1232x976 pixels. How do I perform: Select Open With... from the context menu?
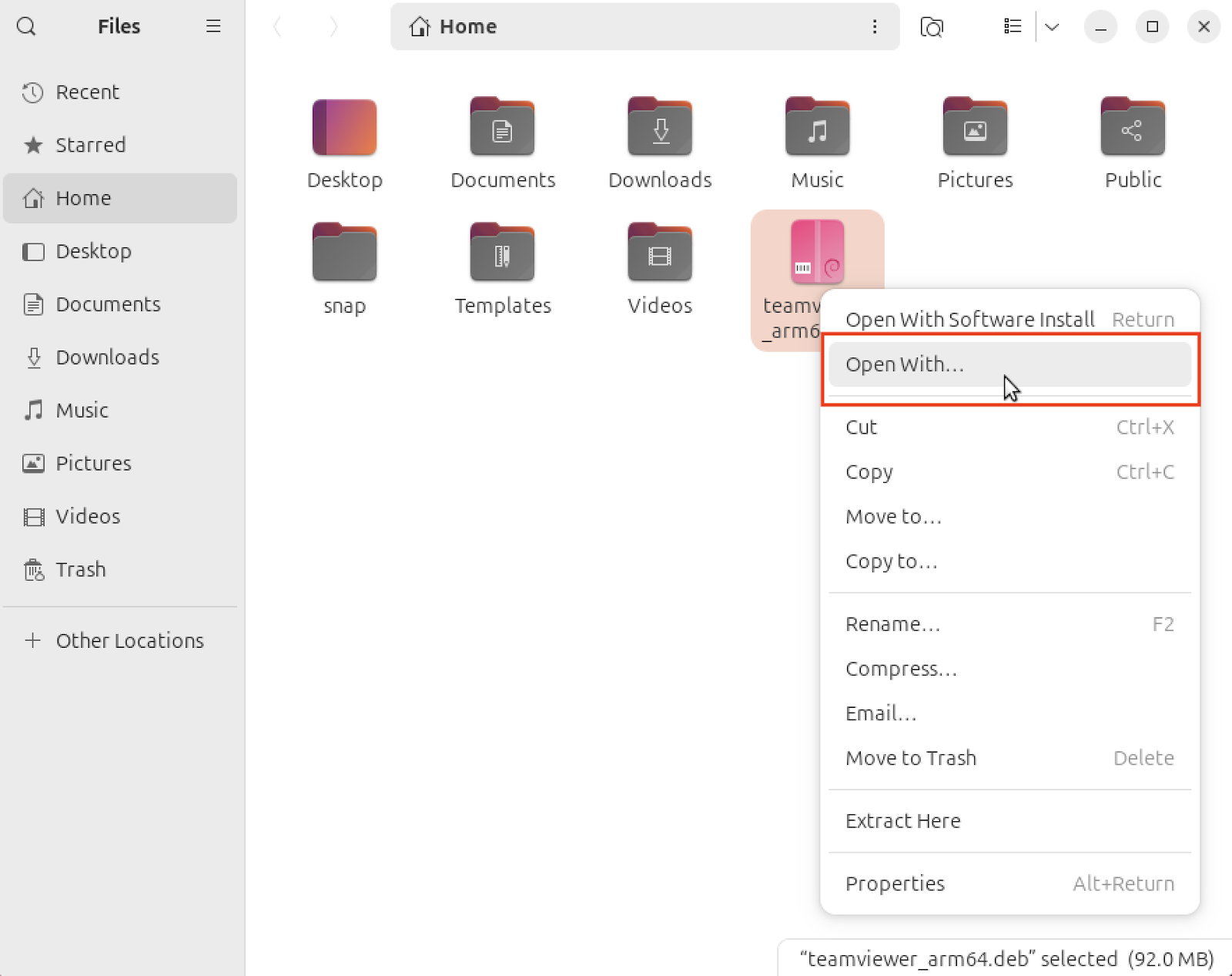(x=904, y=364)
